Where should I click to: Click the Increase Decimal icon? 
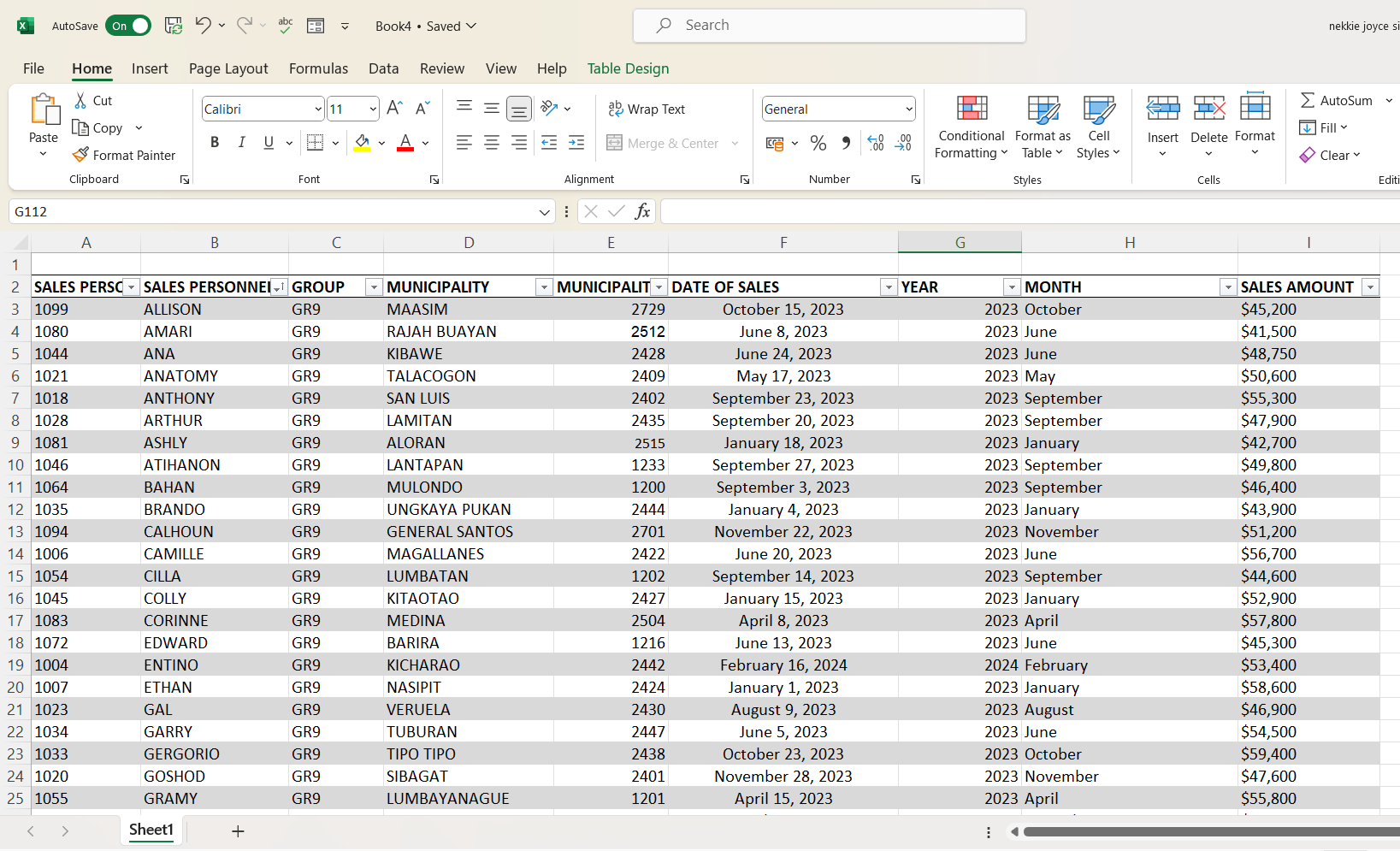(875, 144)
